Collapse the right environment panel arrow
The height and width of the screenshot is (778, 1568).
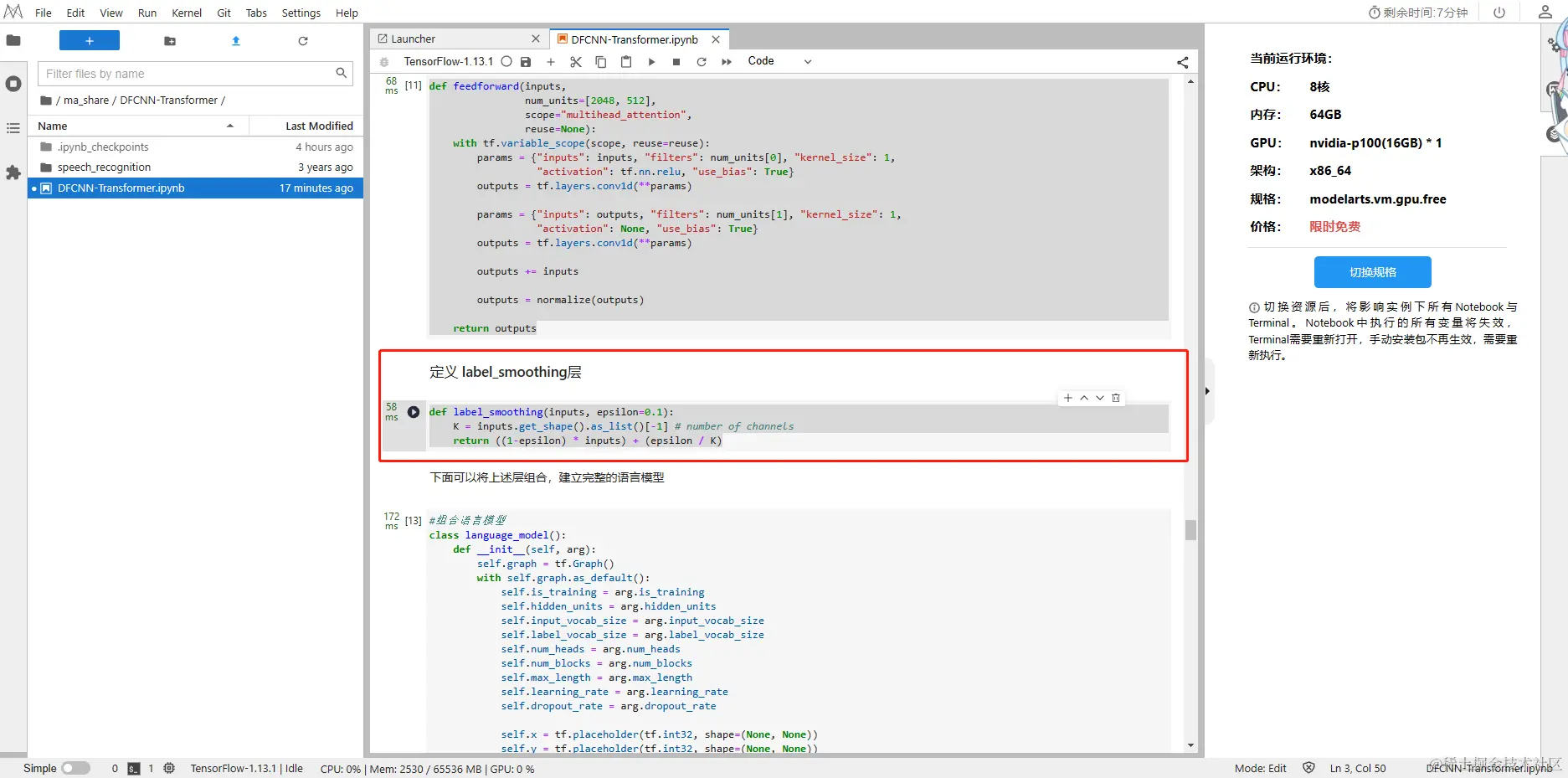[x=1207, y=391]
